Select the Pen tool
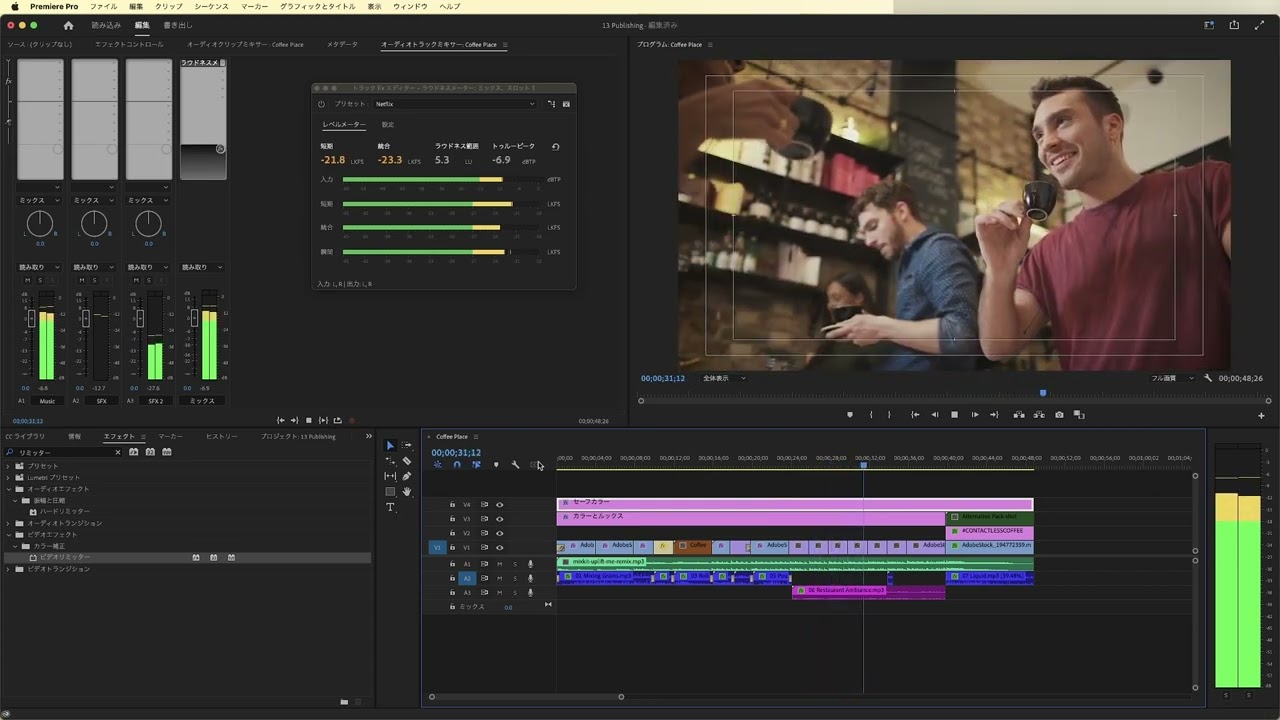The height and width of the screenshot is (720, 1280). pyautogui.click(x=406, y=476)
